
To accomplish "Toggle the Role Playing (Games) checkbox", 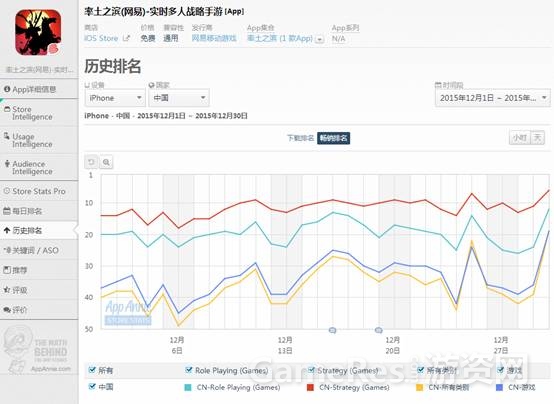I will (188, 370).
